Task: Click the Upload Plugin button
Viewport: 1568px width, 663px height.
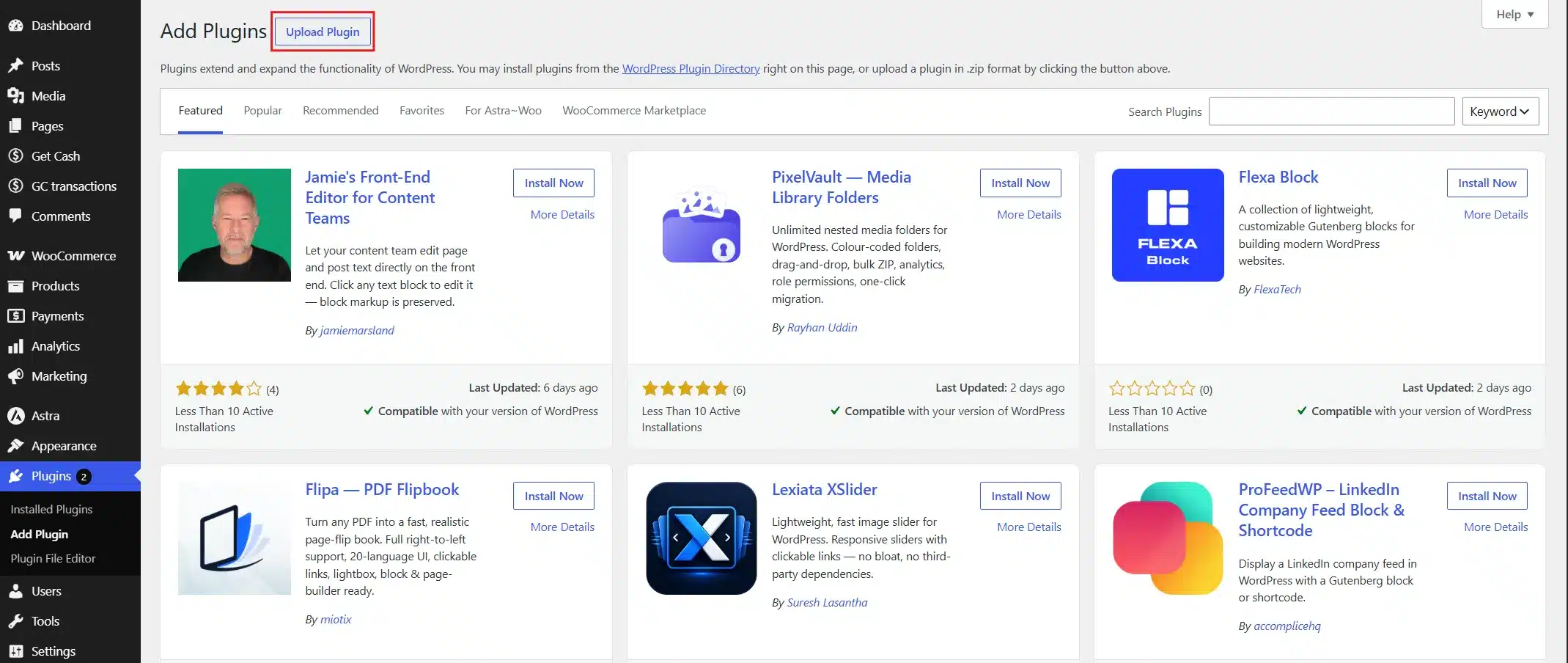Action: 323,32
